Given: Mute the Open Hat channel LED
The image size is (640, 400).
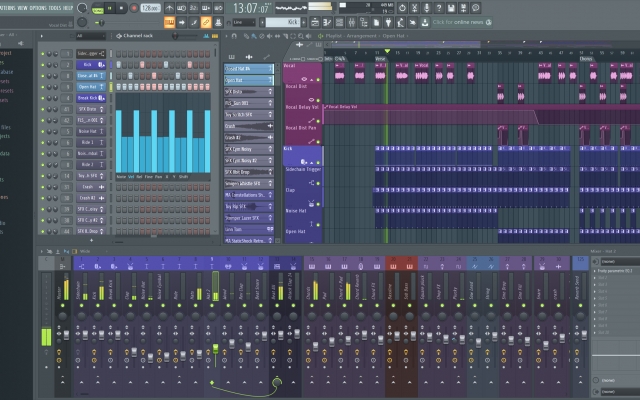Looking at the screenshot, I should click(x=42, y=87).
